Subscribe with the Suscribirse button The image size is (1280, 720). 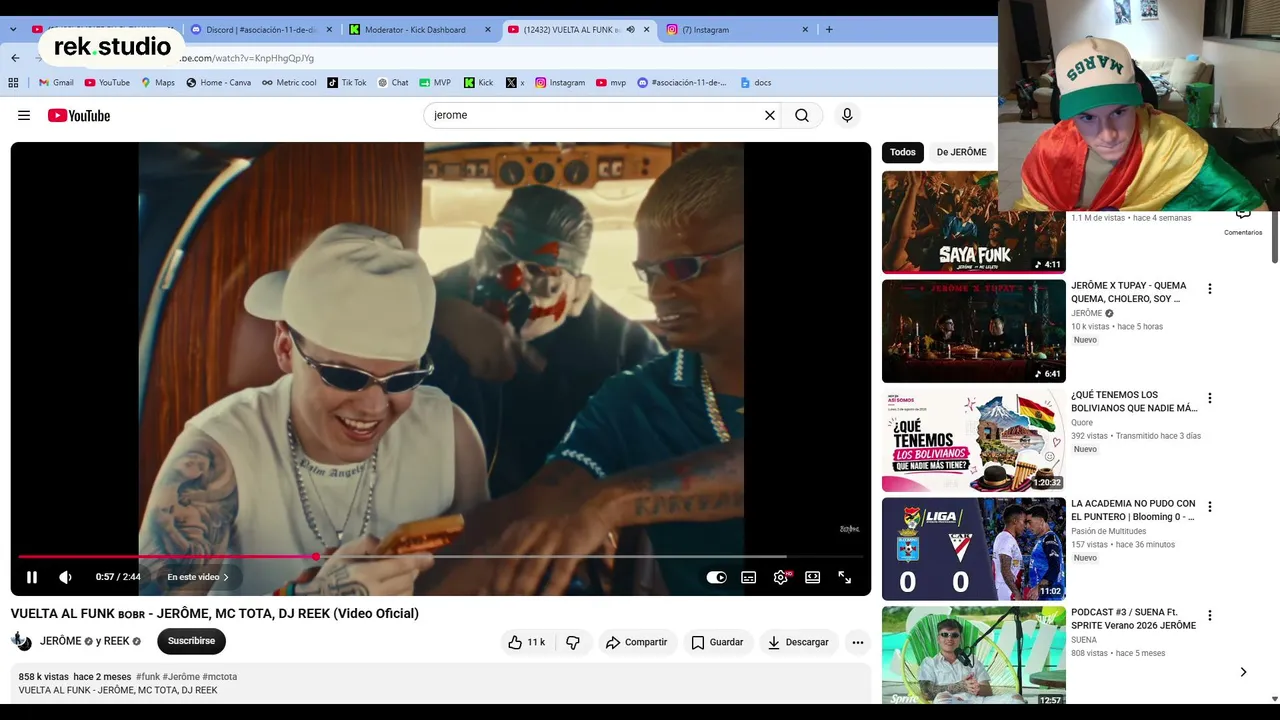click(x=191, y=641)
